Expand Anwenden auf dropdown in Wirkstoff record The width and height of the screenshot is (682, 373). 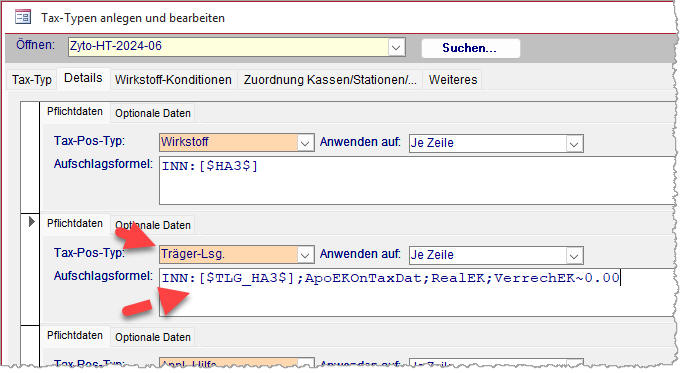[x=574, y=143]
